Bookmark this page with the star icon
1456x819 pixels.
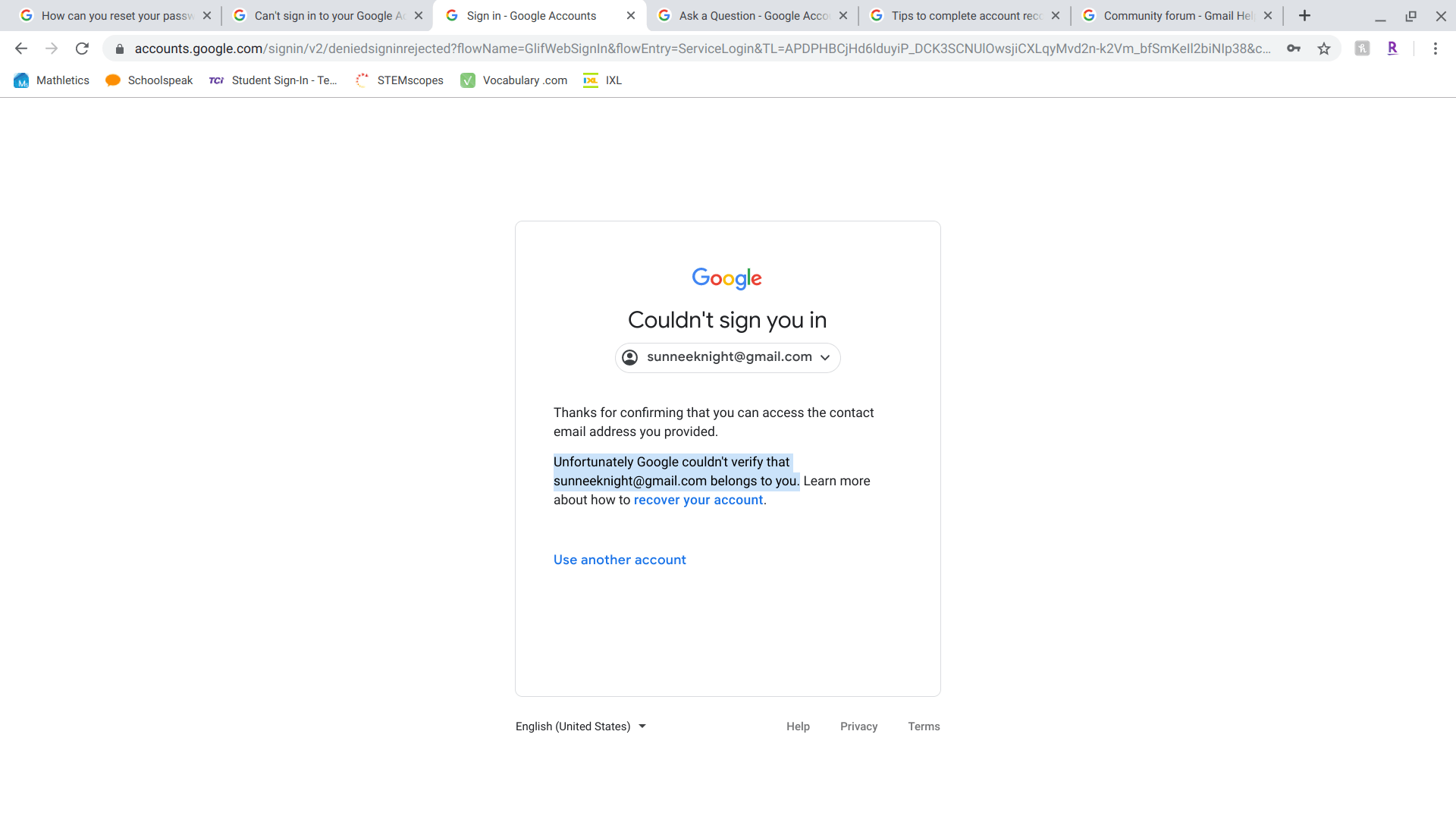(1324, 49)
